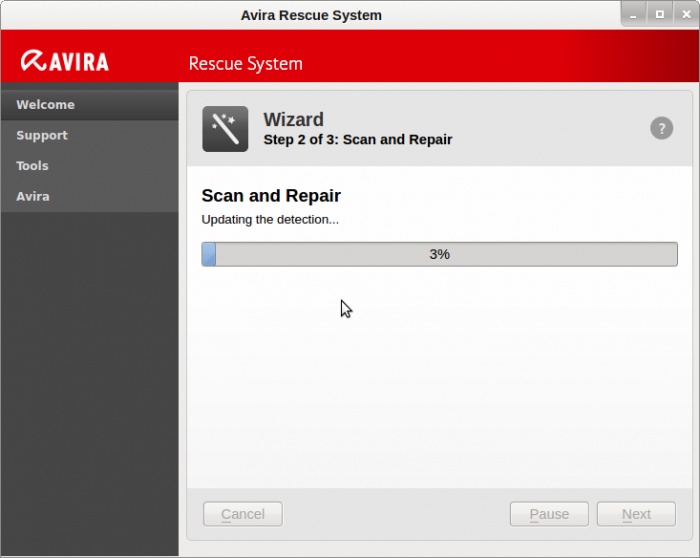Close the Avira Rescue System window
Viewport: 700px width, 558px height.
click(x=686, y=15)
